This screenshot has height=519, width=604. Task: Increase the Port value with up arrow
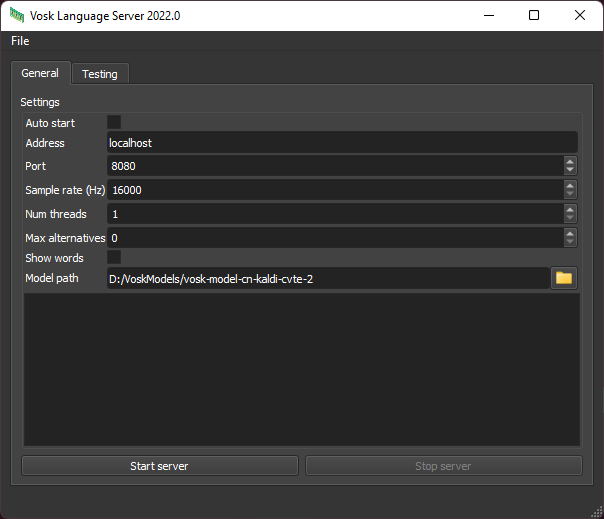(x=570, y=161)
